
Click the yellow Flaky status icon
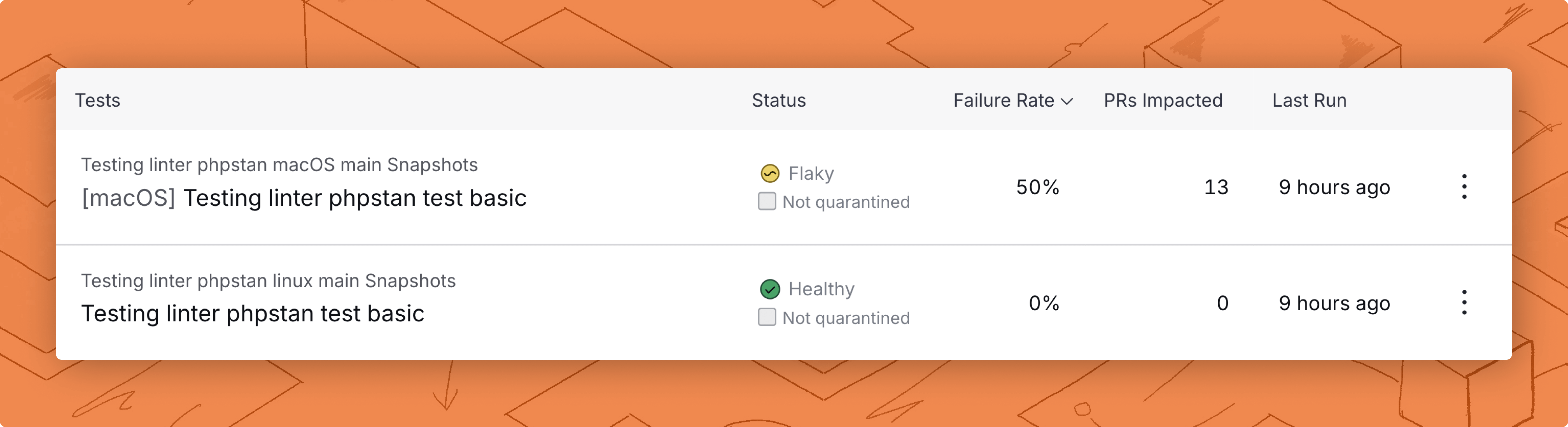(x=770, y=174)
